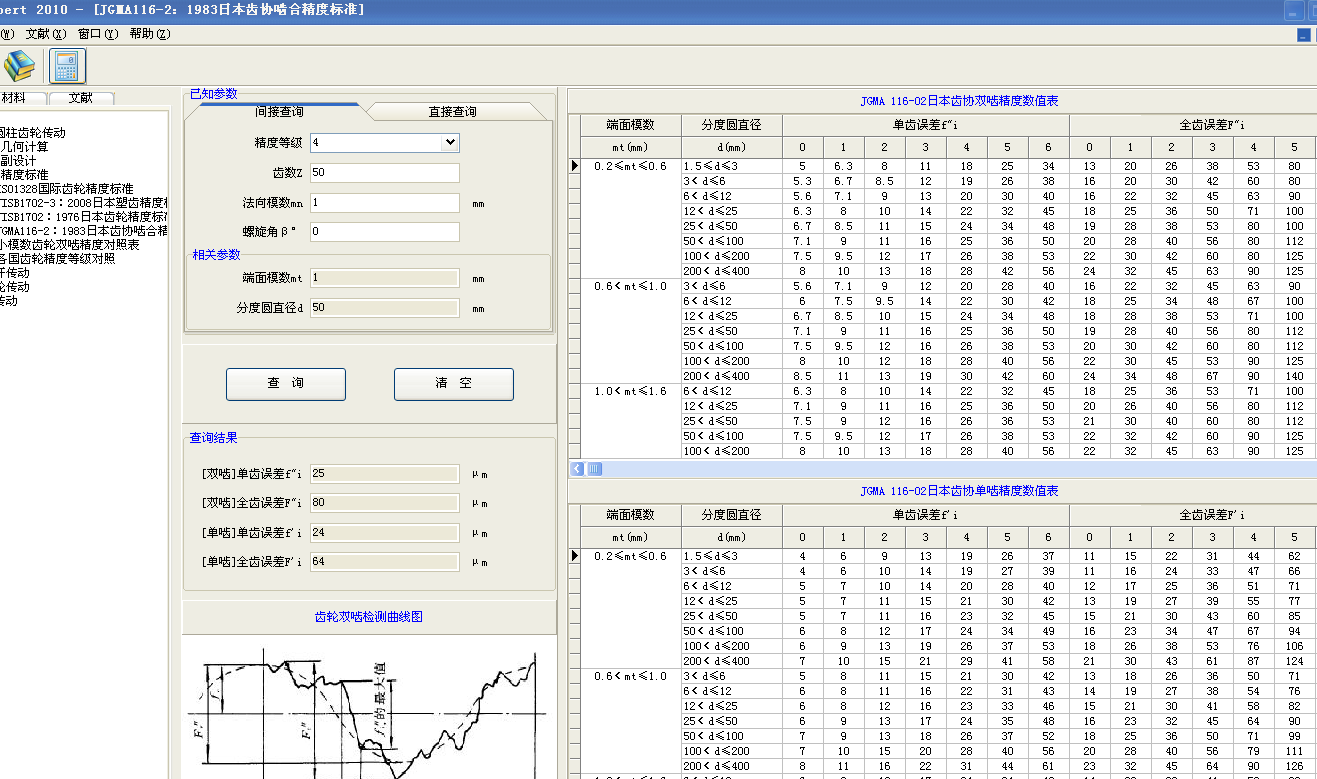Open the stacked books library icon

pos(19,66)
